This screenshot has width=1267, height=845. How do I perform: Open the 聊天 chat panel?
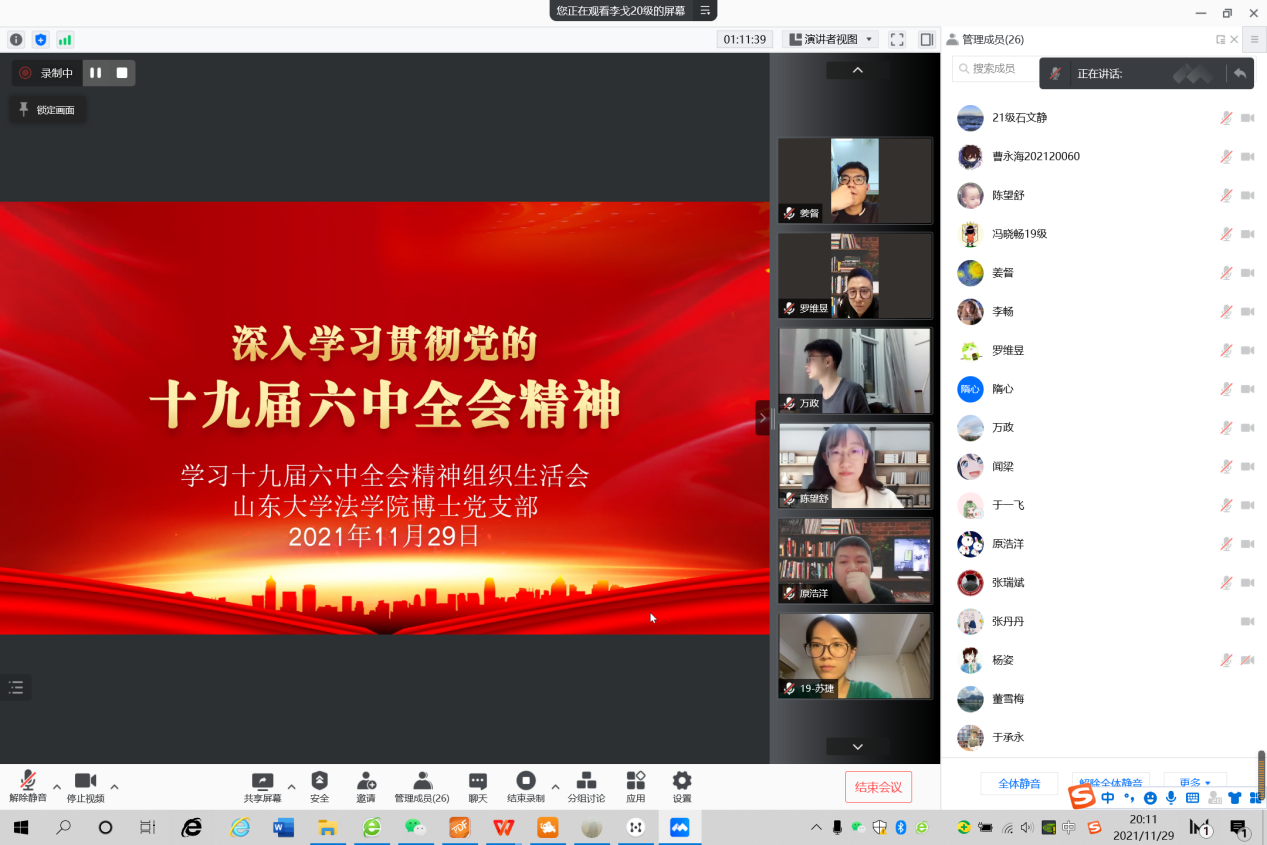[x=478, y=786]
